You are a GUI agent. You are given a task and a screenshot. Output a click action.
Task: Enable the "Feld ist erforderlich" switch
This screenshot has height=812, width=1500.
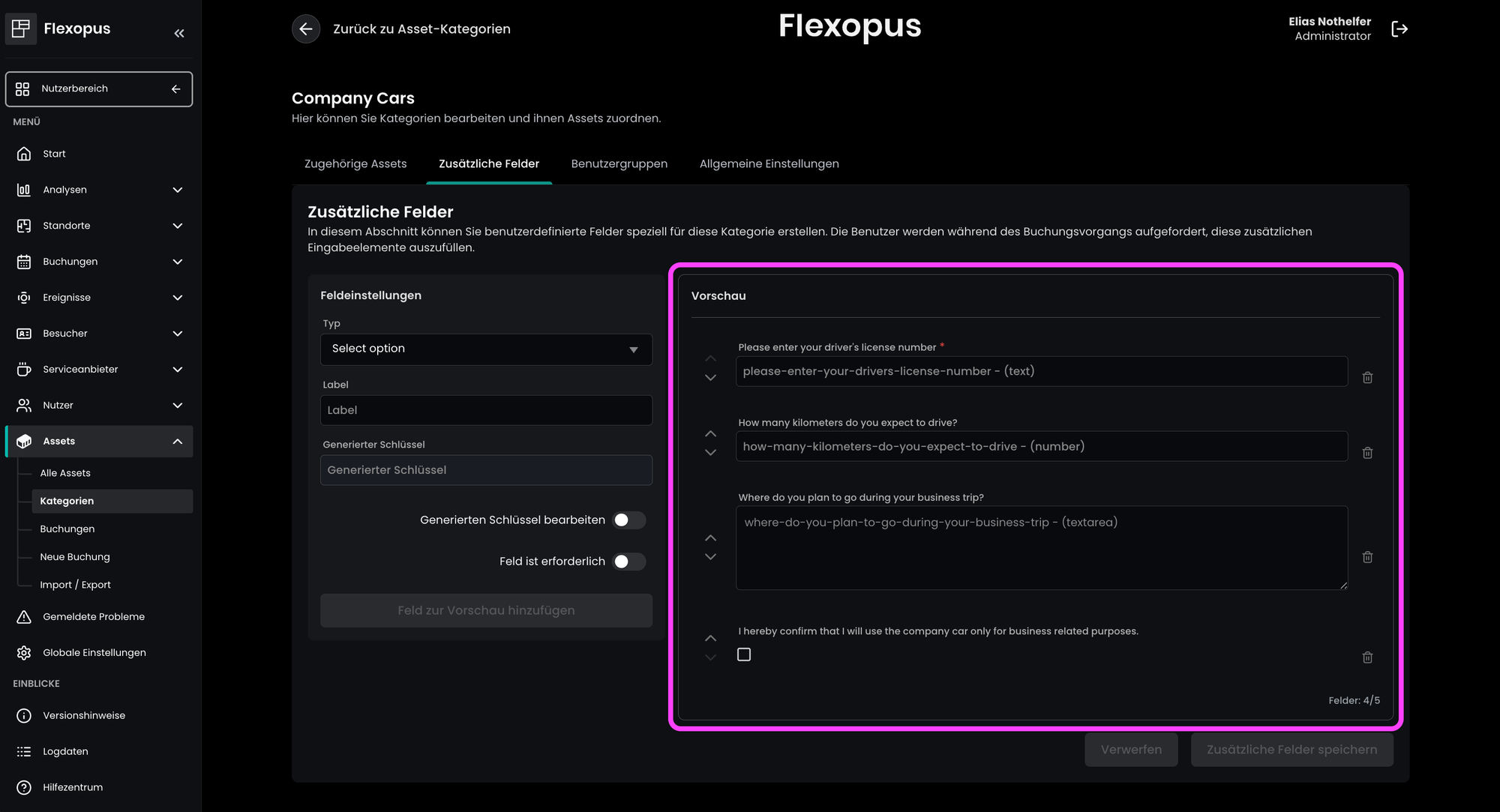[x=628, y=562]
